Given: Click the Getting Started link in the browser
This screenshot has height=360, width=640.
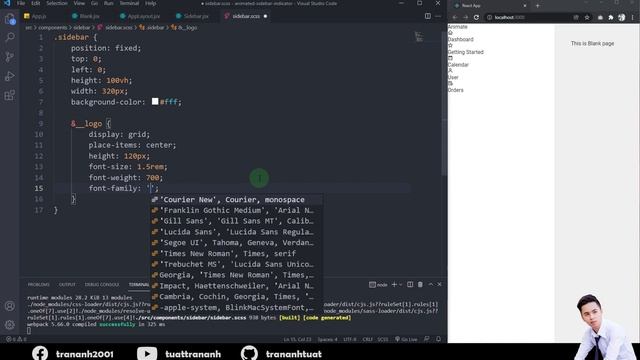Looking at the screenshot, I should pyautogui.click(x=466, y=52).
